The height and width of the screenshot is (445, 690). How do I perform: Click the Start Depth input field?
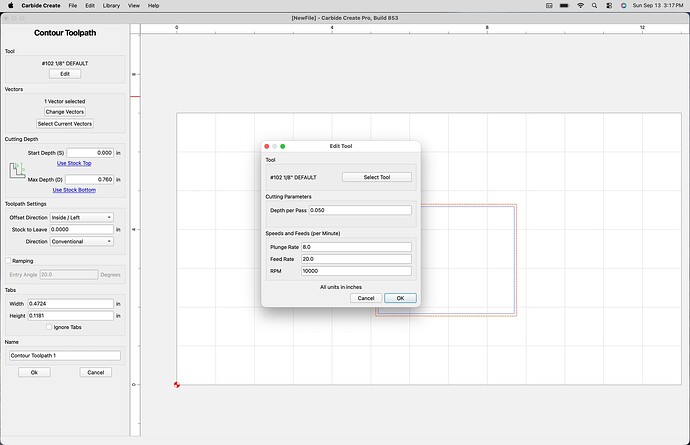coord(90,153)
